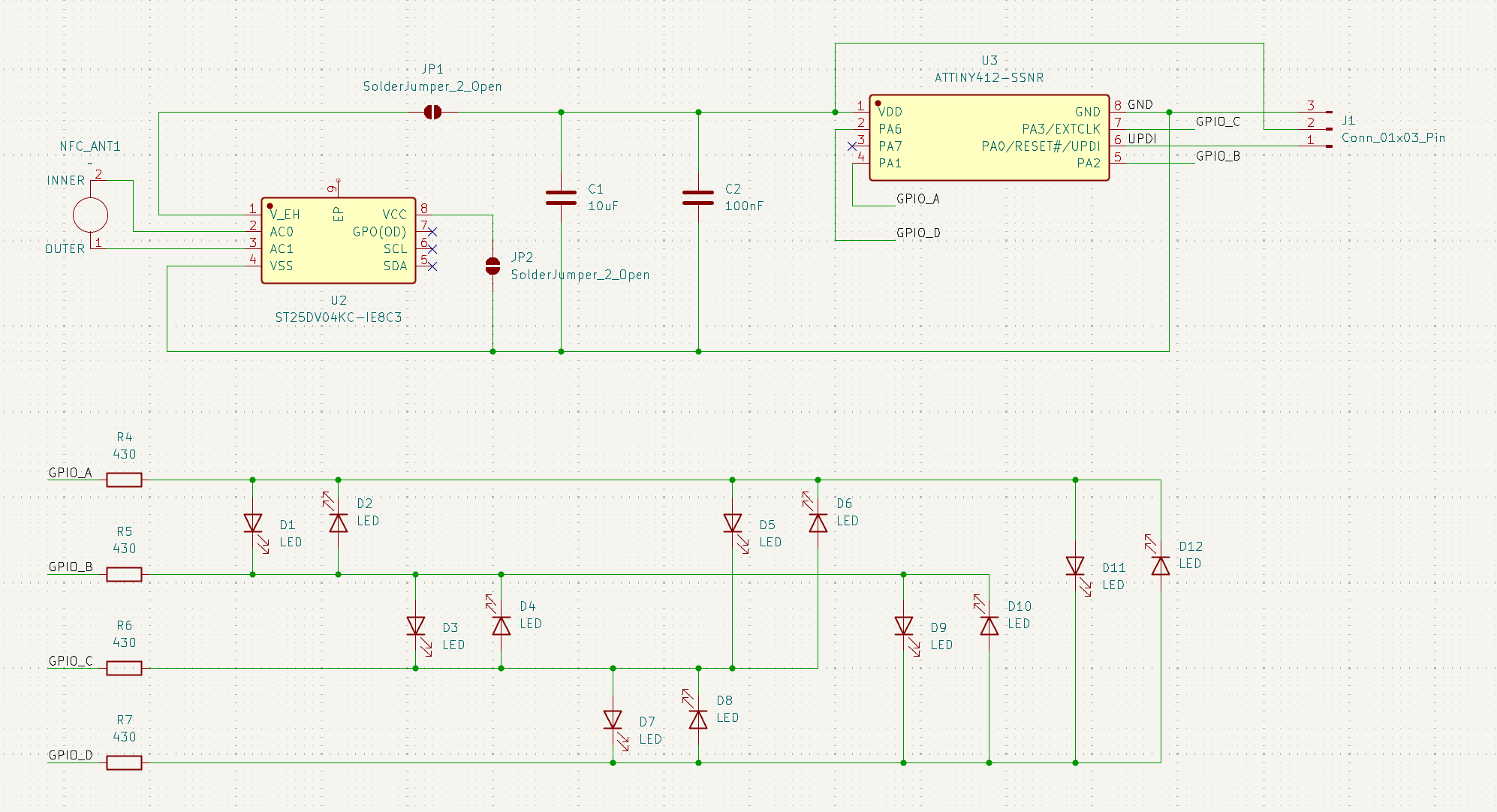
Task: Click the GPIO_C label left of R6
Action: pyautogui.click(x=71, y=661)
